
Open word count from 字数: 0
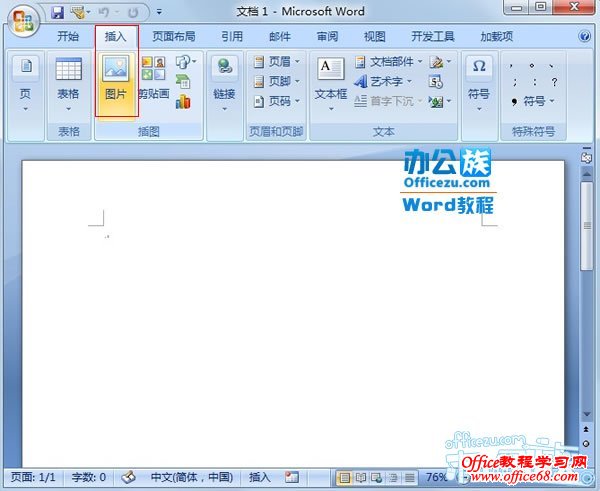click(x=89, y=477)
